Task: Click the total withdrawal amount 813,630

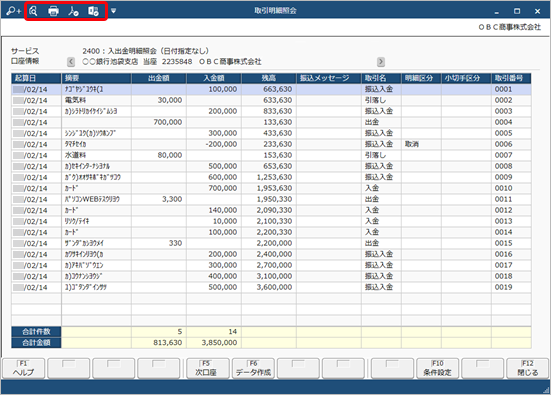Action: click(x=159, y=343)
